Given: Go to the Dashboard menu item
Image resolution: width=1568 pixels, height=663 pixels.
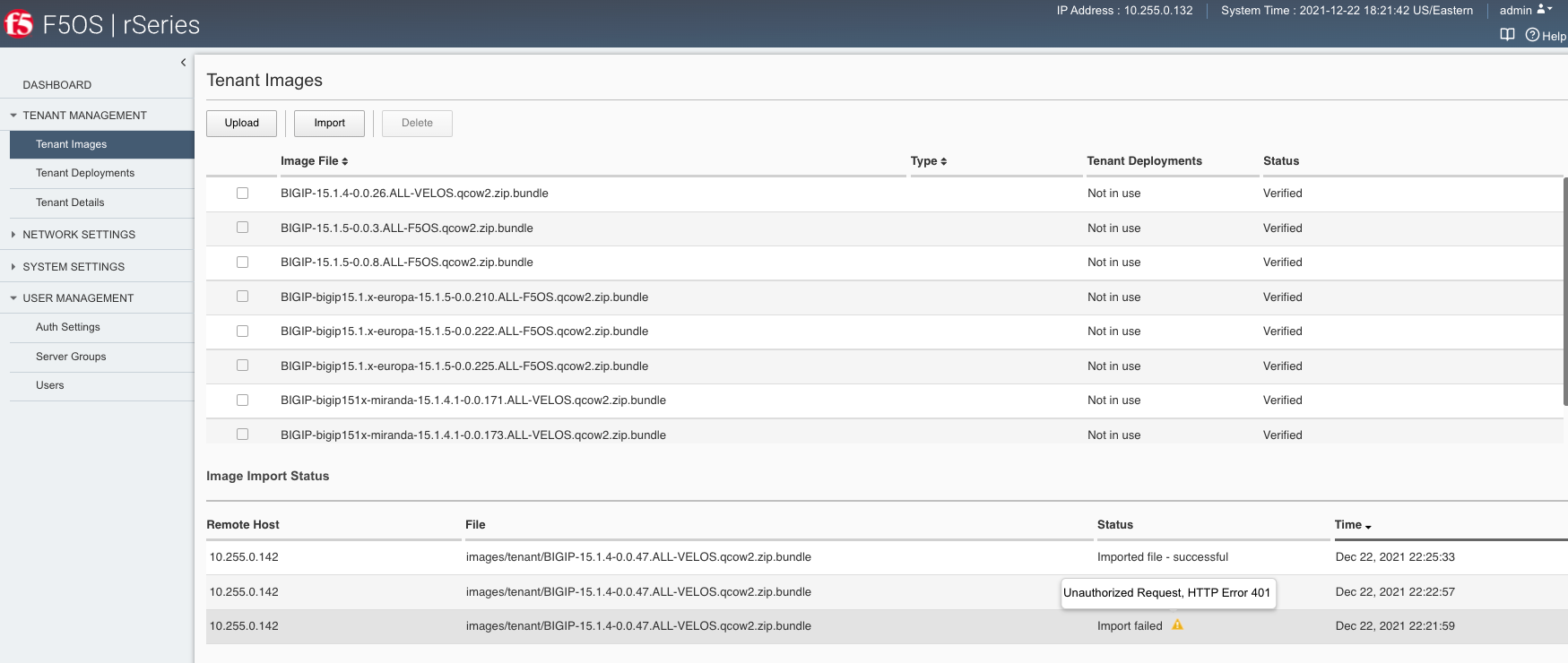Looking at the screenshot, I should click(57, 85).
